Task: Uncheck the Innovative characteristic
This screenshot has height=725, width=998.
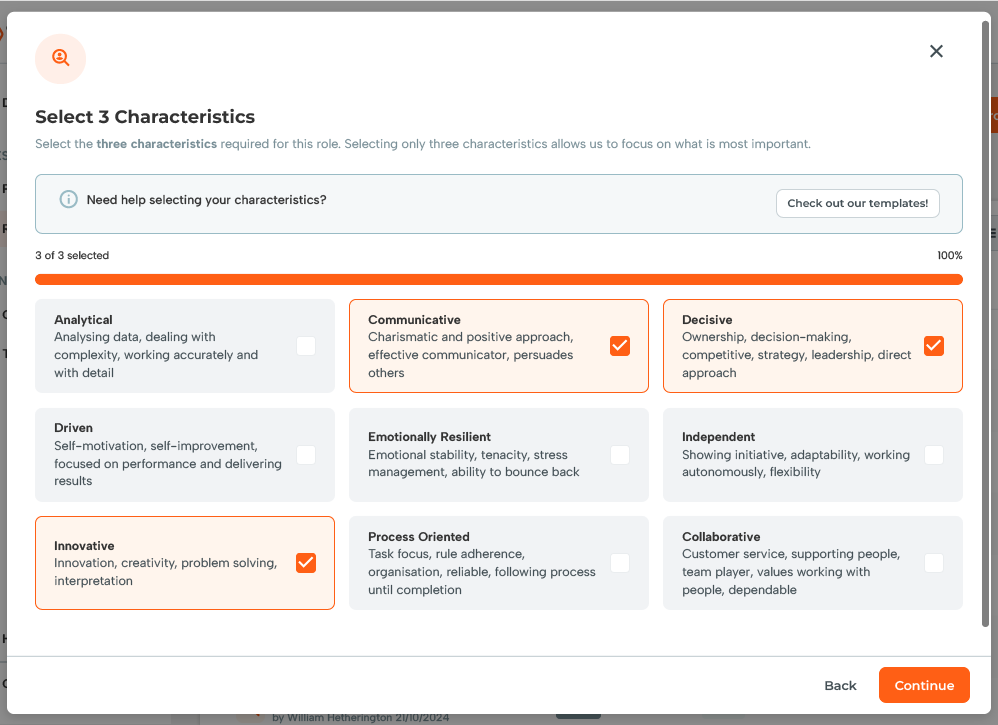Action: point(306,562)
